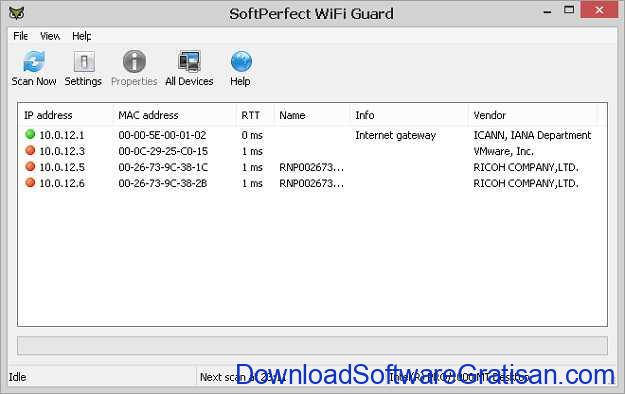
Task: Click MAC address 00-26-73-9C-38-1C
Action: point(163,167)
